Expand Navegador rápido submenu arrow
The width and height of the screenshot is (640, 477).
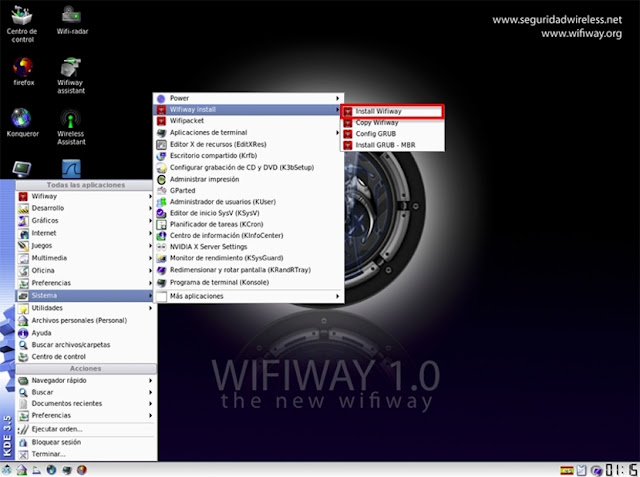point(150,380)
